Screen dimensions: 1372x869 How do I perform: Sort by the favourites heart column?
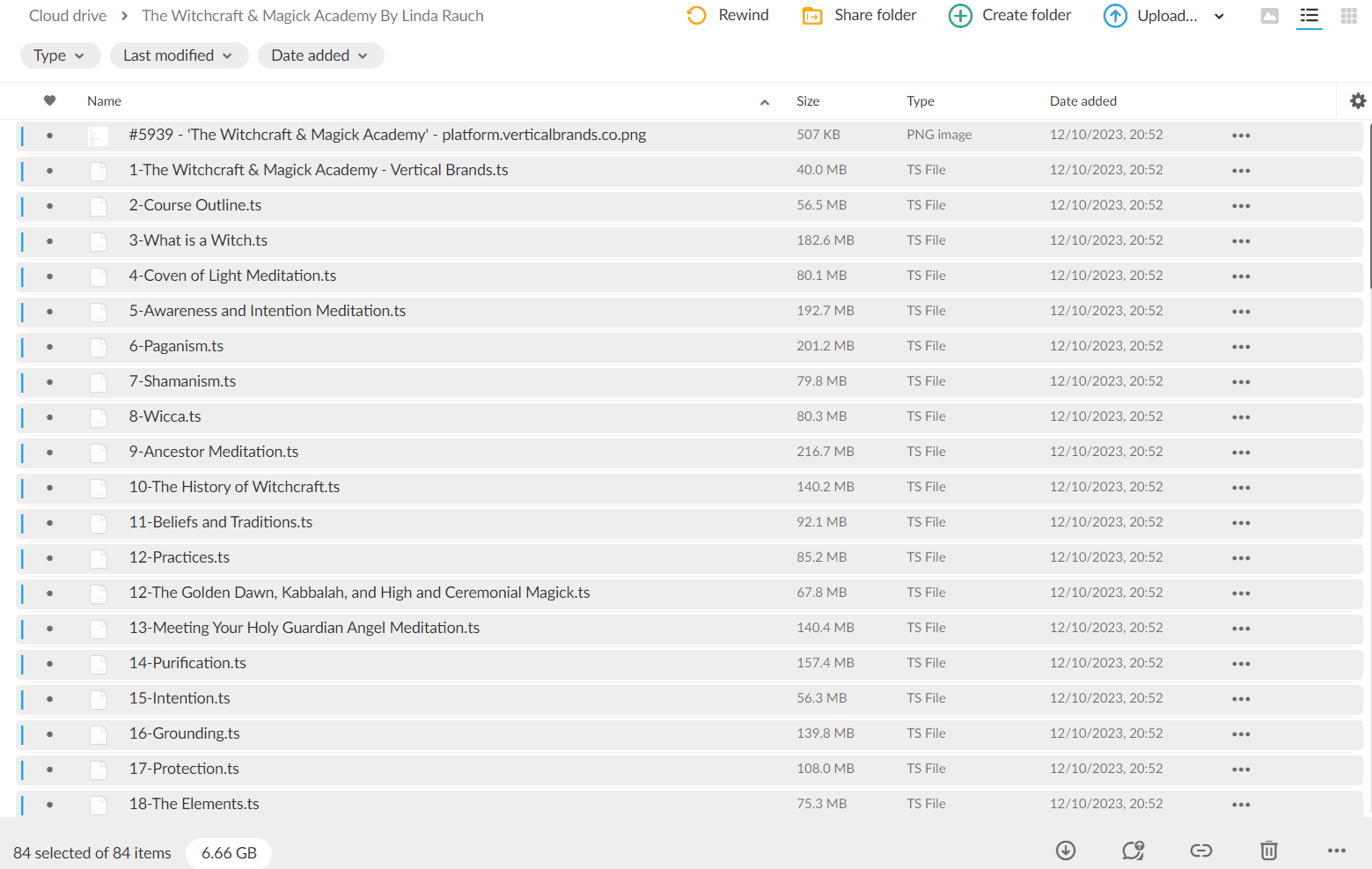[50, 101]
